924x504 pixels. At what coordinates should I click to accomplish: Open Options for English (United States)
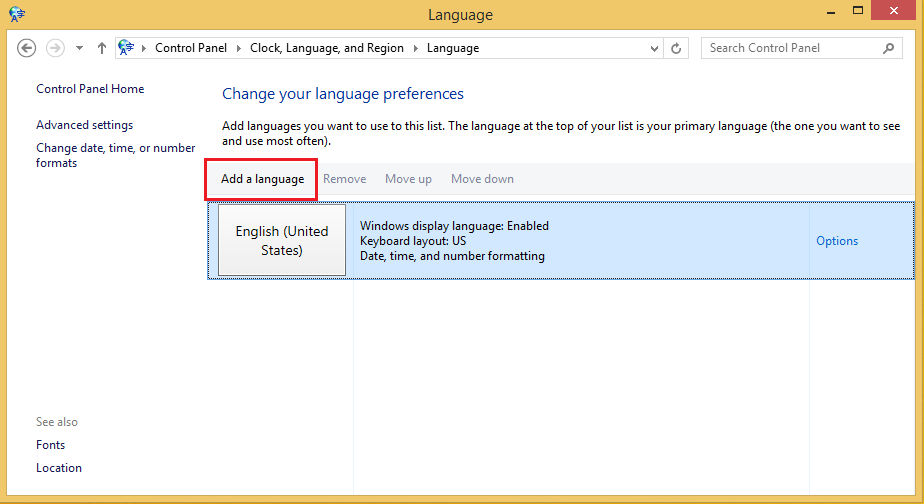pyautogui.click(x=837, y=241)
